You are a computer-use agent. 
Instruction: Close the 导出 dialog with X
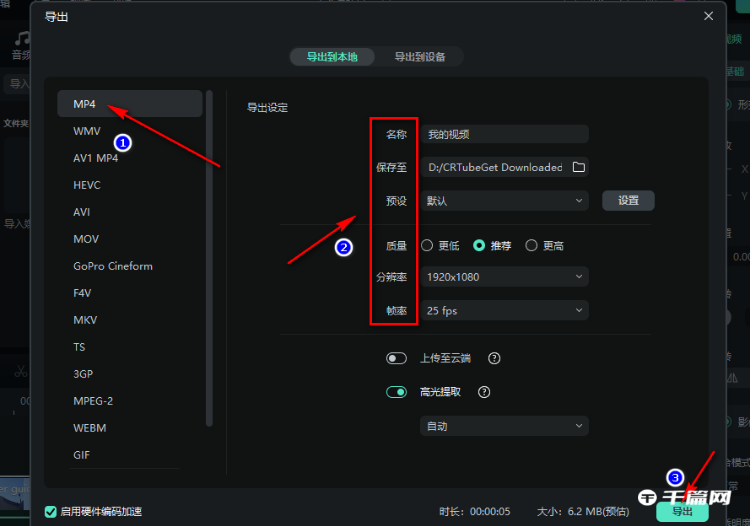coord(709,16)
